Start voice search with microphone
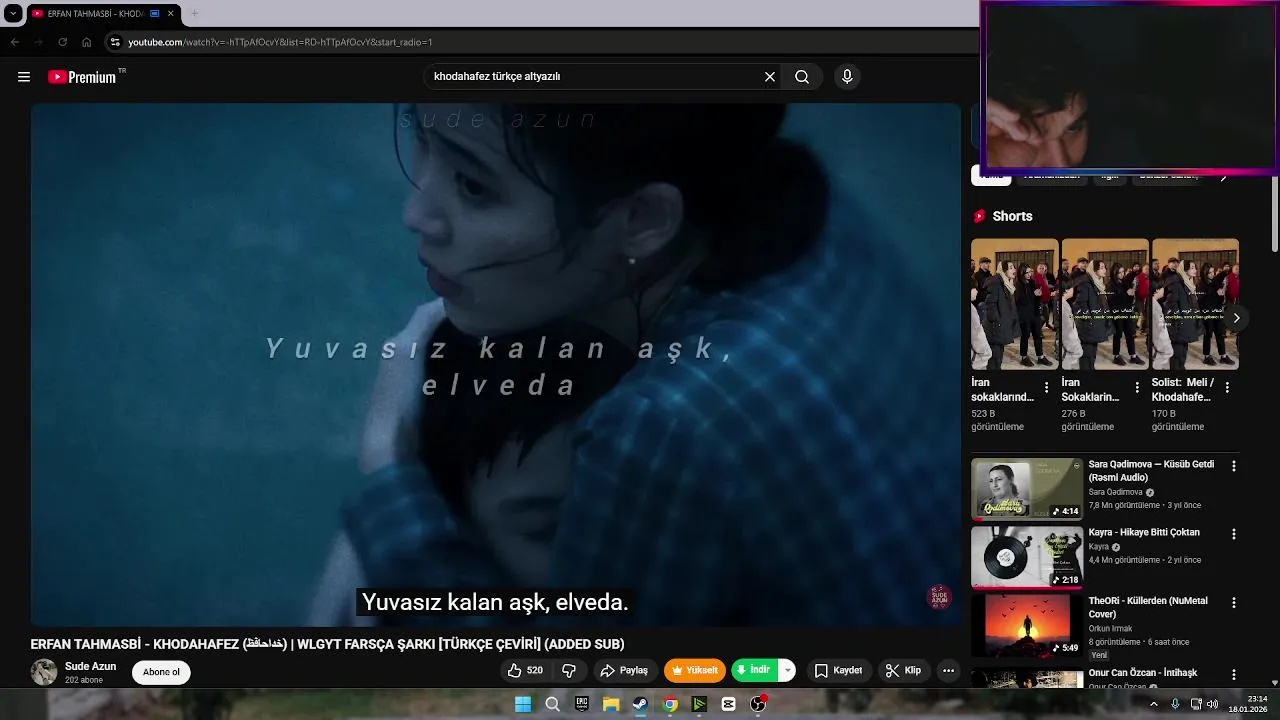The height and width of the screenshot is (720, 1280). 847,77
